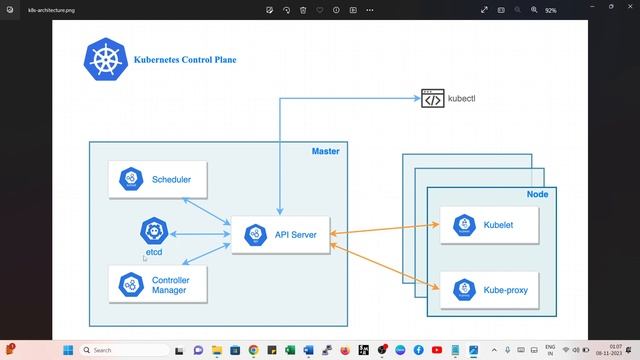Open the ENG IN language switcher
Screen dimensions: 640x360
[x=550, y=350]
